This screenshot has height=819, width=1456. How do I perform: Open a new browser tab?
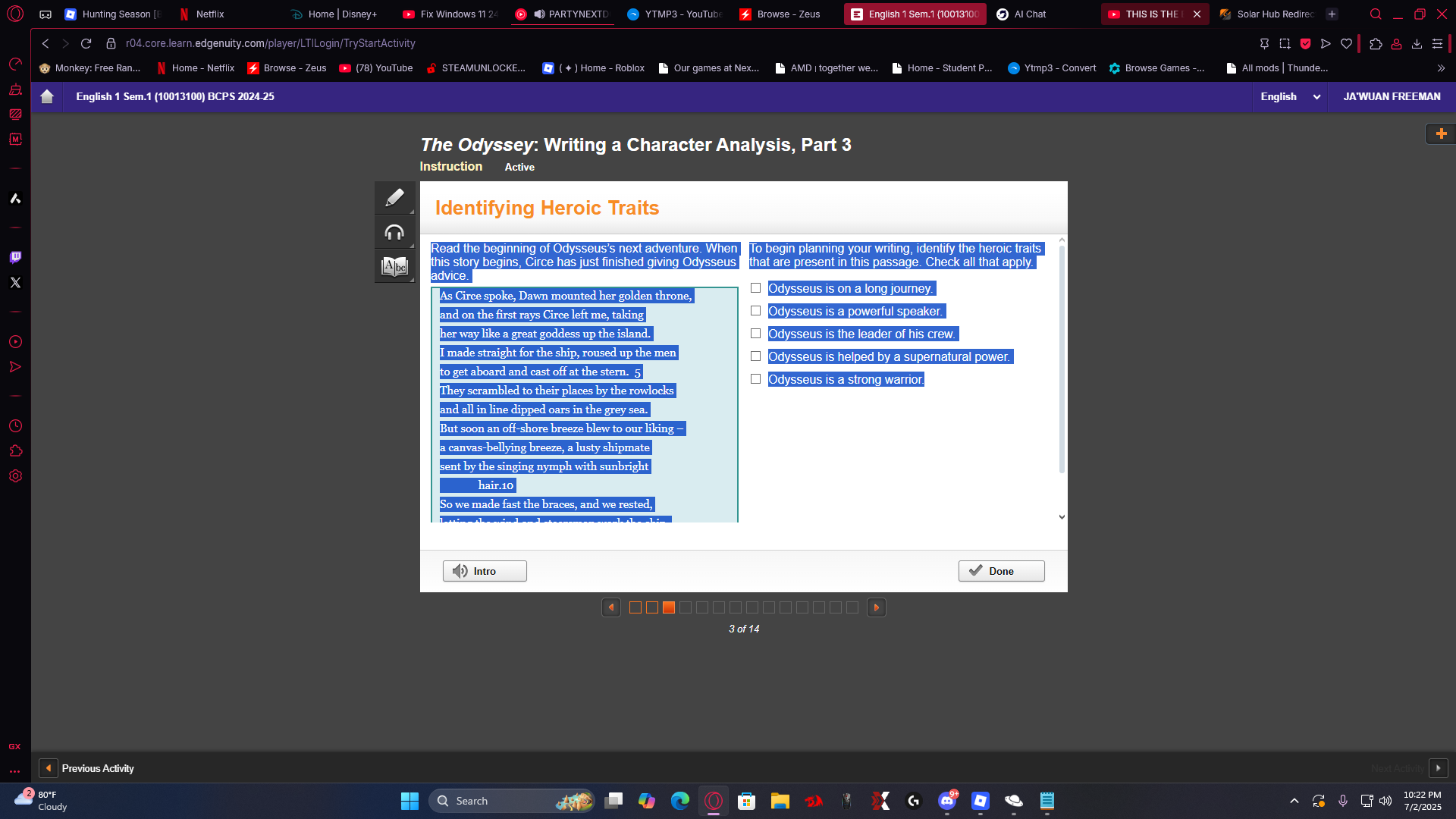tap(1332, 14)
